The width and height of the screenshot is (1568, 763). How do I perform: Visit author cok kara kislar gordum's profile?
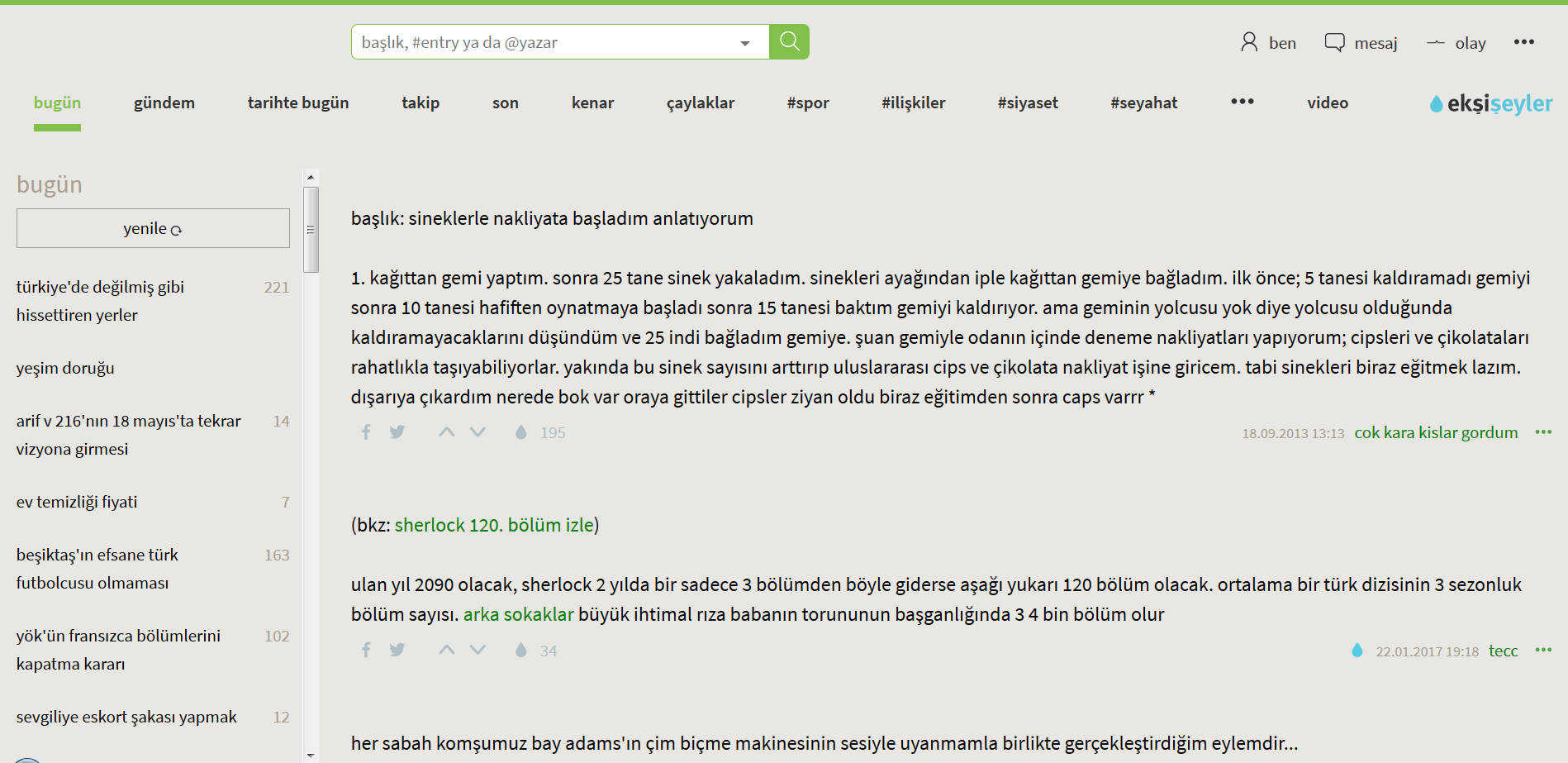1435,432
